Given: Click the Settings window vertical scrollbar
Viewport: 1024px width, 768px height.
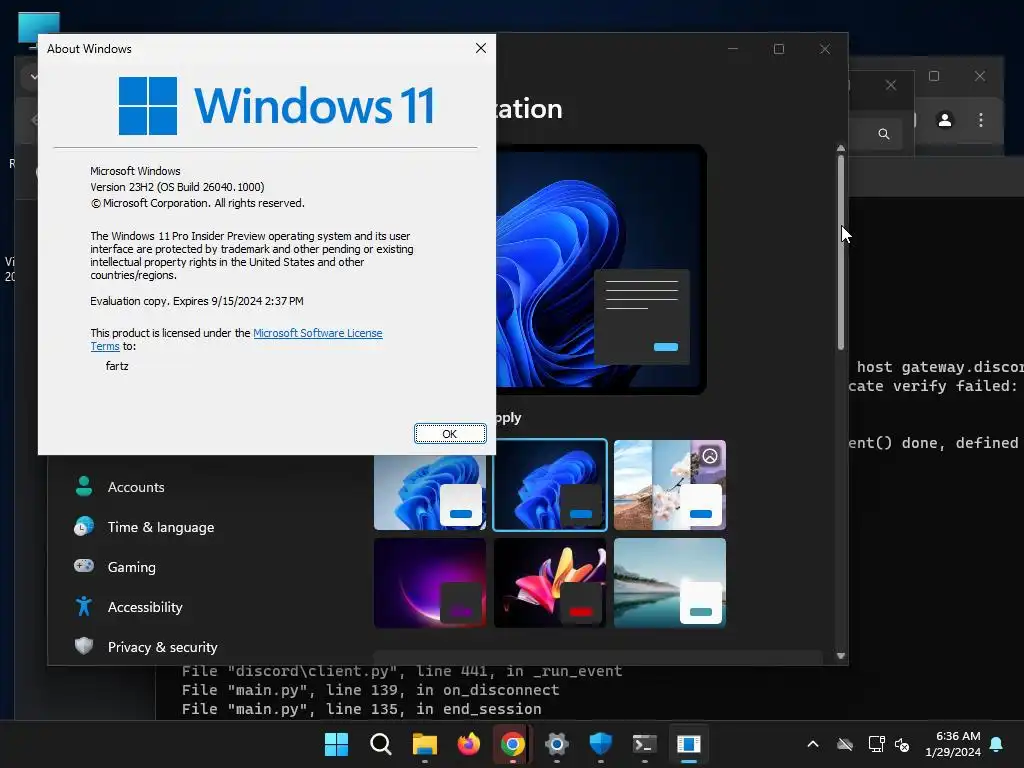Looking at the screenshot, I should (x=840, y=252).
